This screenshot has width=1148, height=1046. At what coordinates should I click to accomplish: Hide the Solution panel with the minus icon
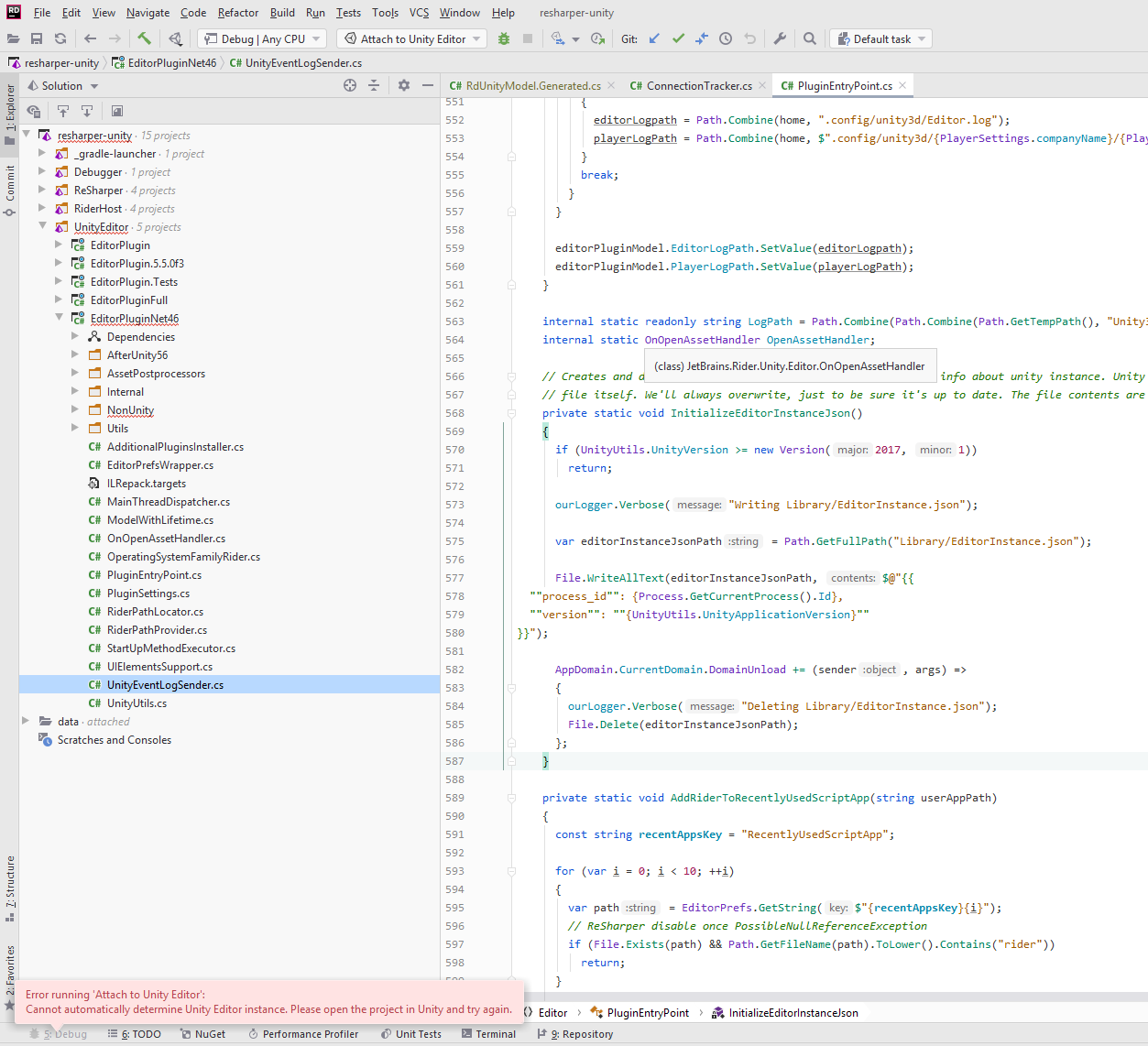point(428,85)
